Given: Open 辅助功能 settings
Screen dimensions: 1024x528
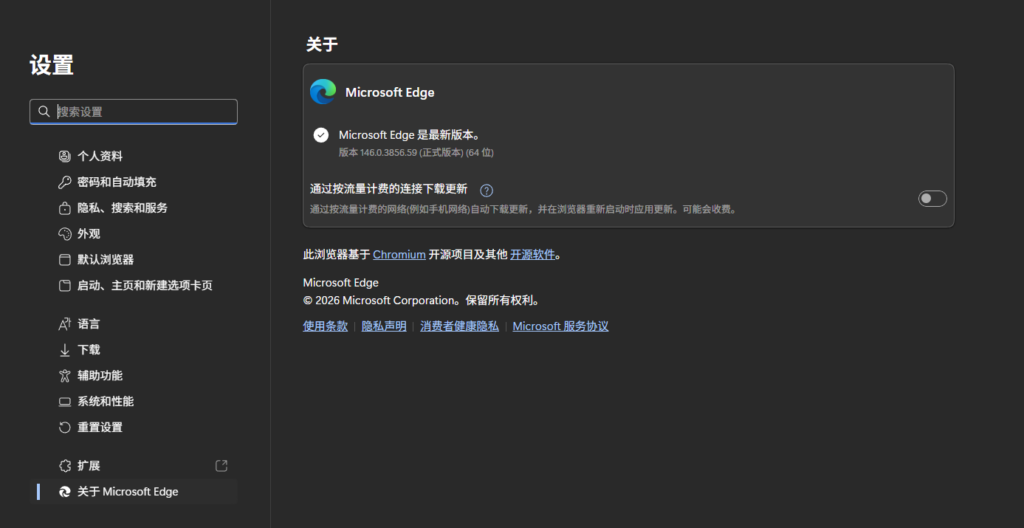Looking at the screenshot, I should coord(134,376).
